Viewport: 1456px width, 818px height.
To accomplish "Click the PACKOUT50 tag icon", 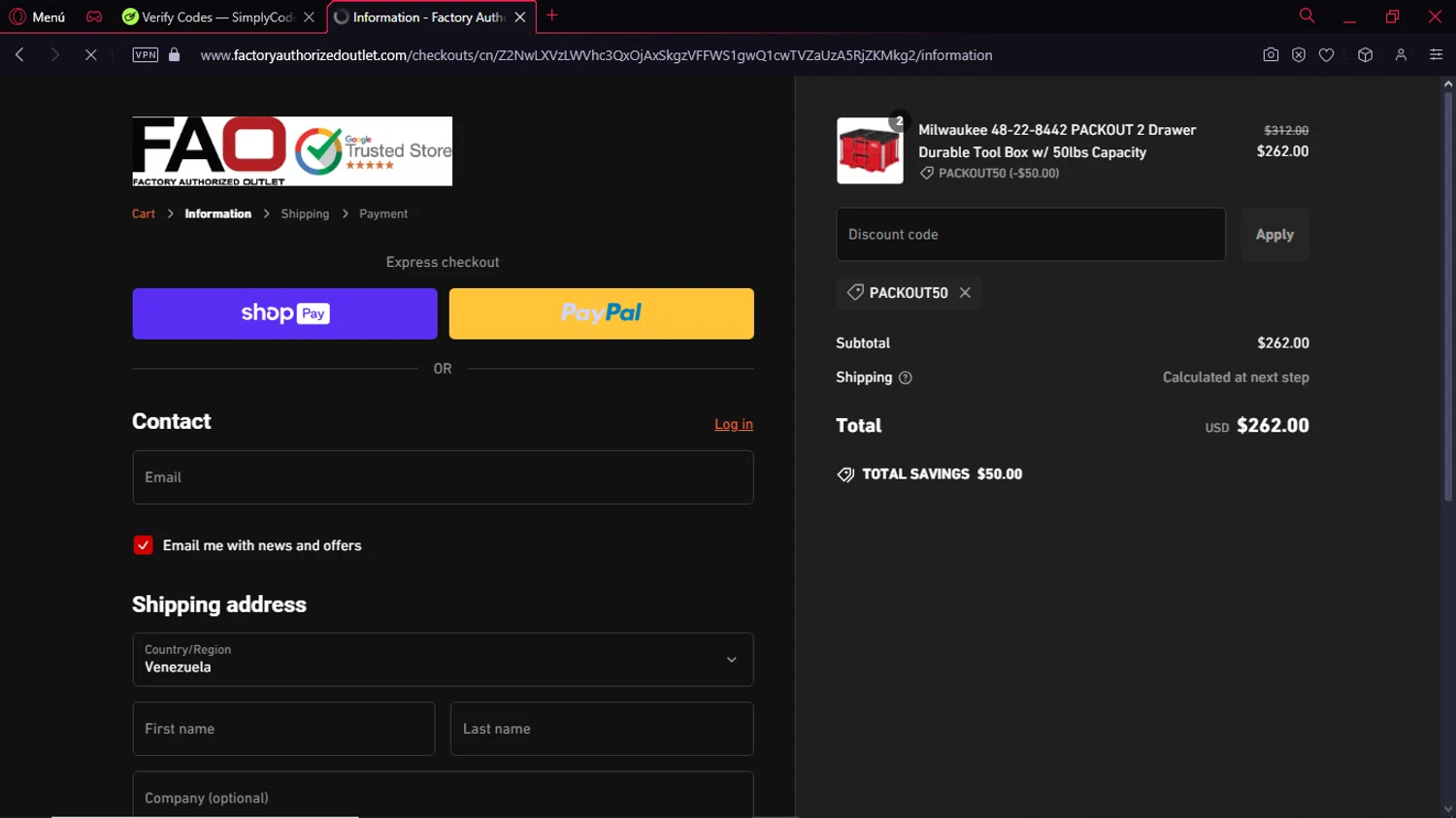I will click(x=855, y=292).
